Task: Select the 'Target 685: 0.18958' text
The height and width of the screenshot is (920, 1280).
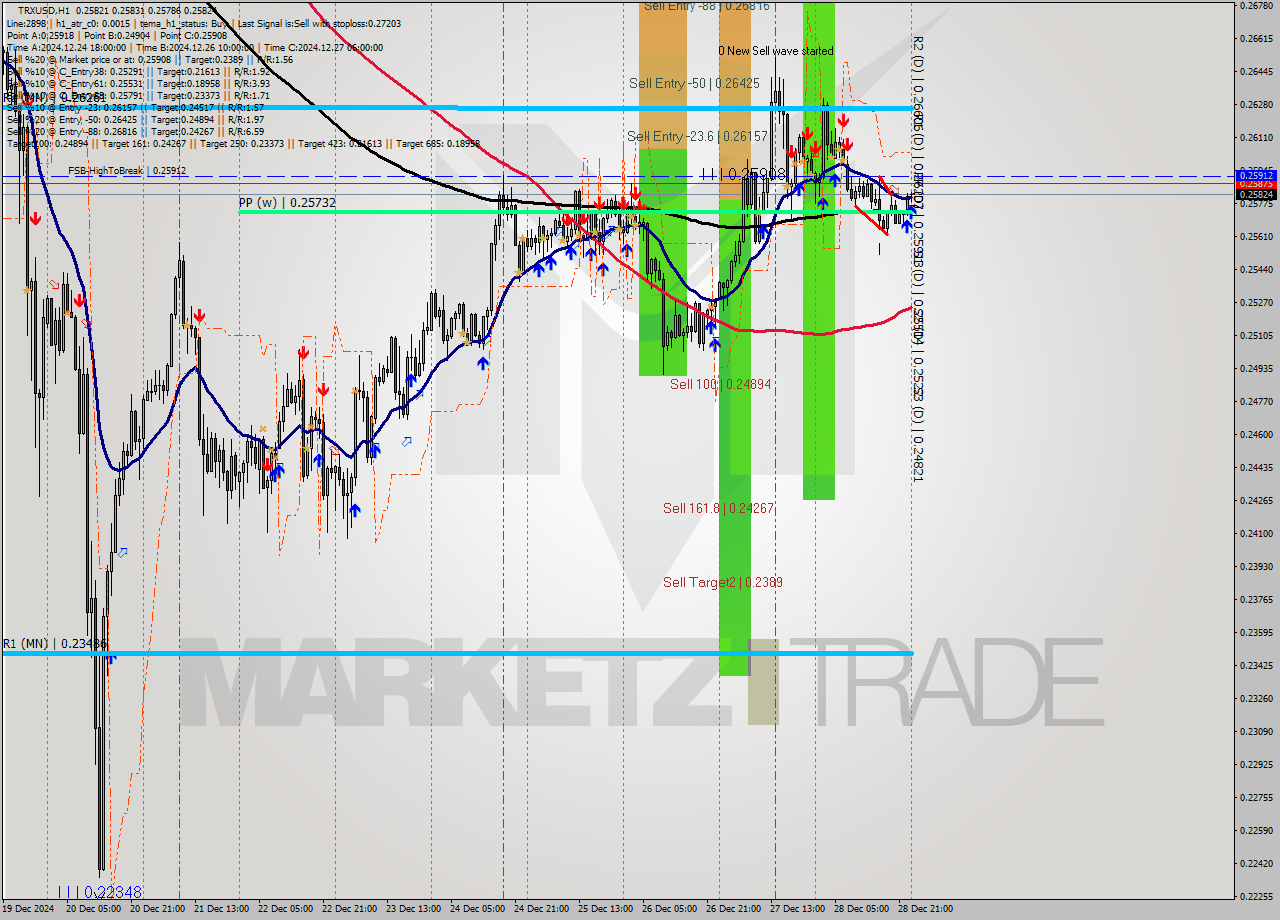Action: tap(438, 143)
